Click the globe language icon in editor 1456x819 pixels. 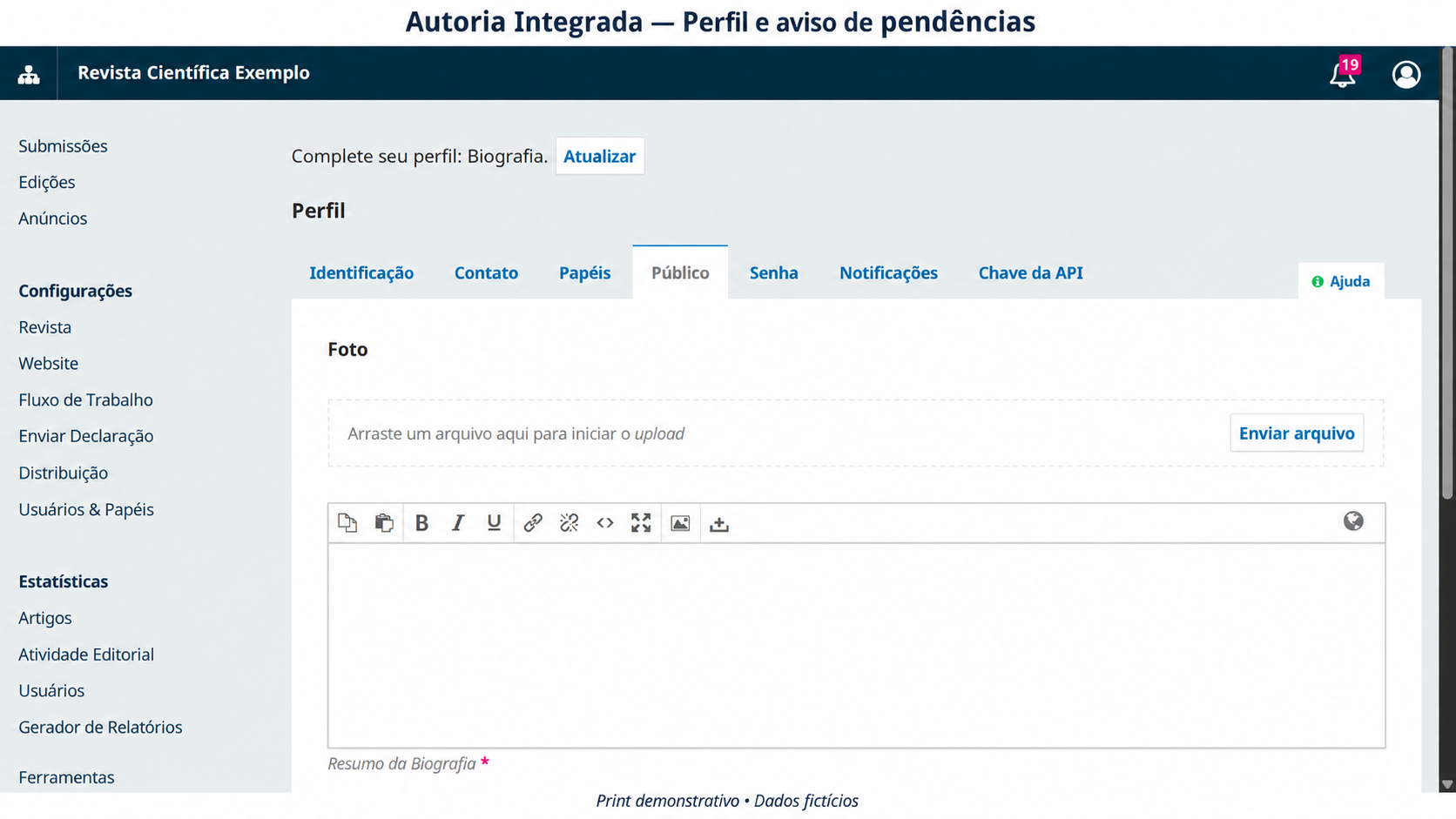pyautogui.click(x=1353, y=520)
